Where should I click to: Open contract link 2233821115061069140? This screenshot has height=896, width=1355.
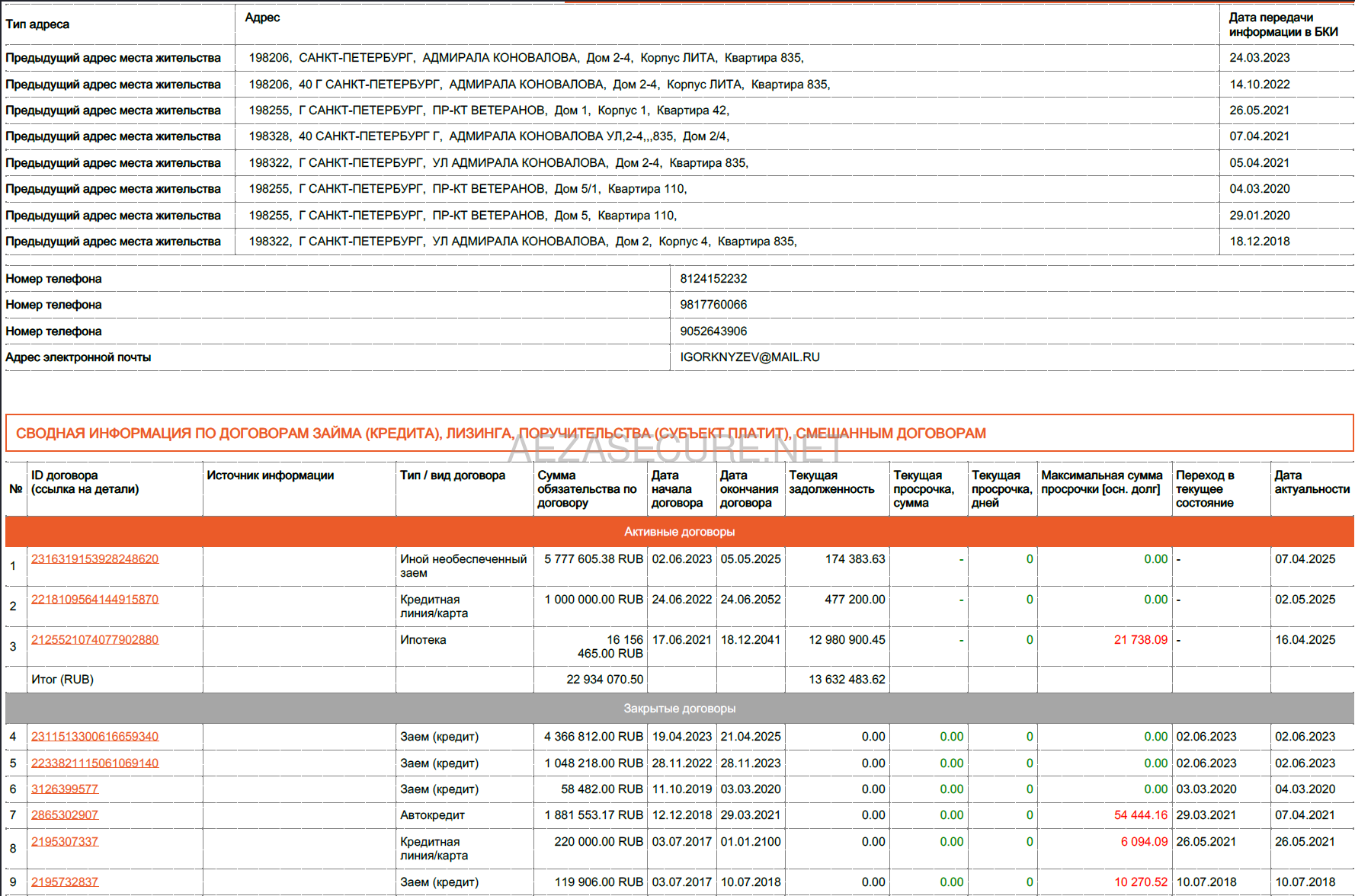coord(94,763)
